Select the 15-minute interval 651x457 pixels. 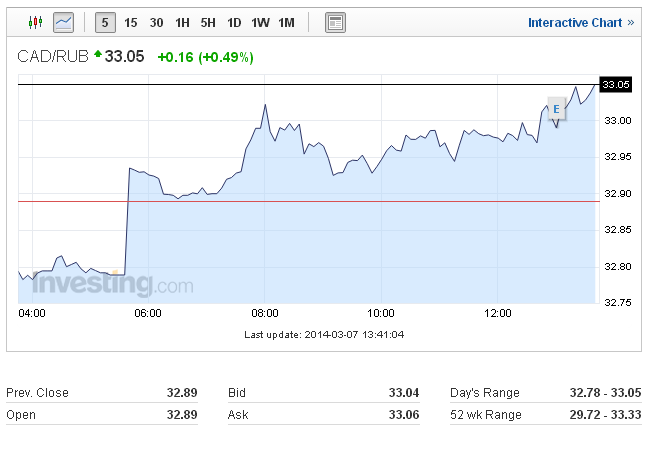pyautogui.click(x=131, y=22)
